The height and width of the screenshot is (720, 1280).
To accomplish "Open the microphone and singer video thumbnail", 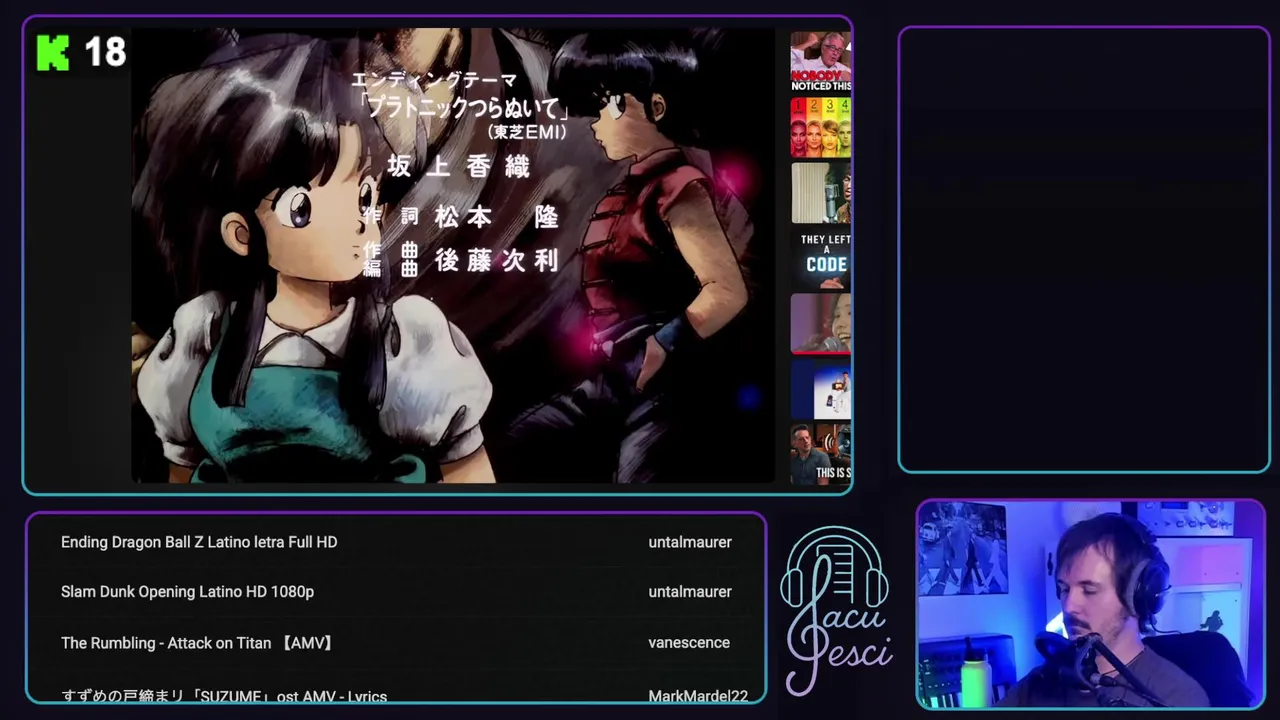I will (821, 192).
